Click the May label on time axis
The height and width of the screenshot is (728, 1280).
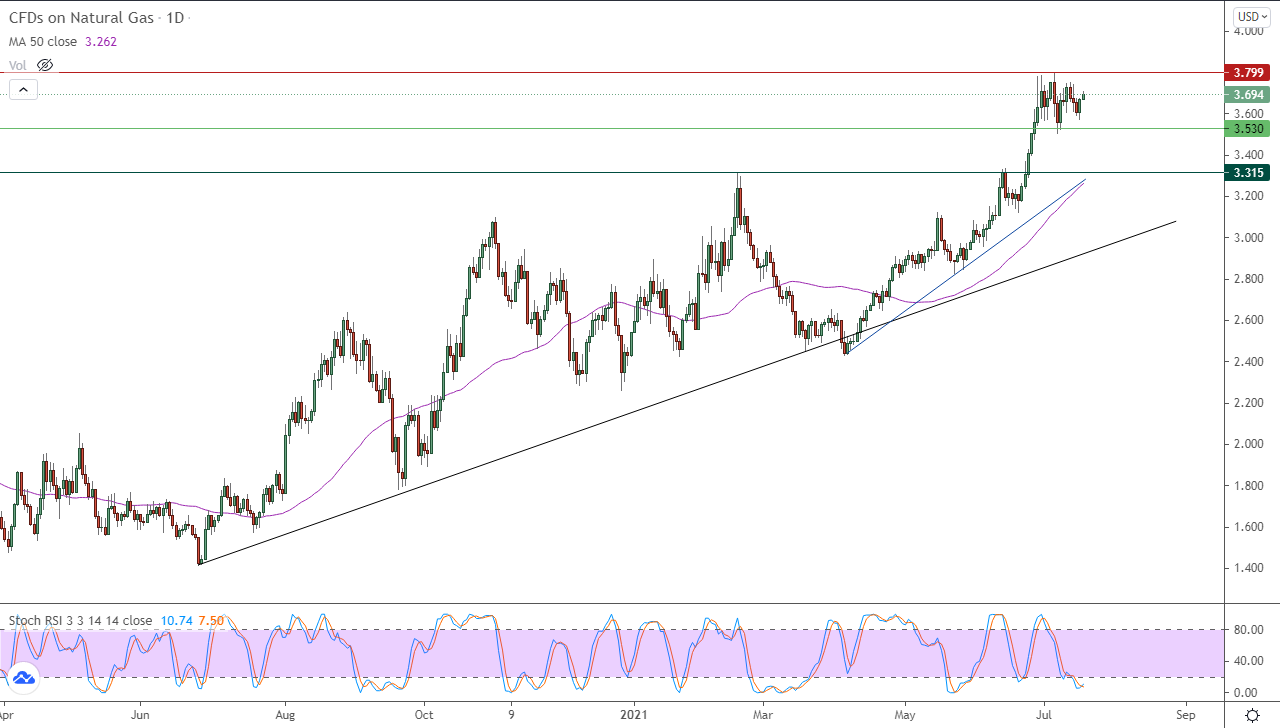[906, 715]
